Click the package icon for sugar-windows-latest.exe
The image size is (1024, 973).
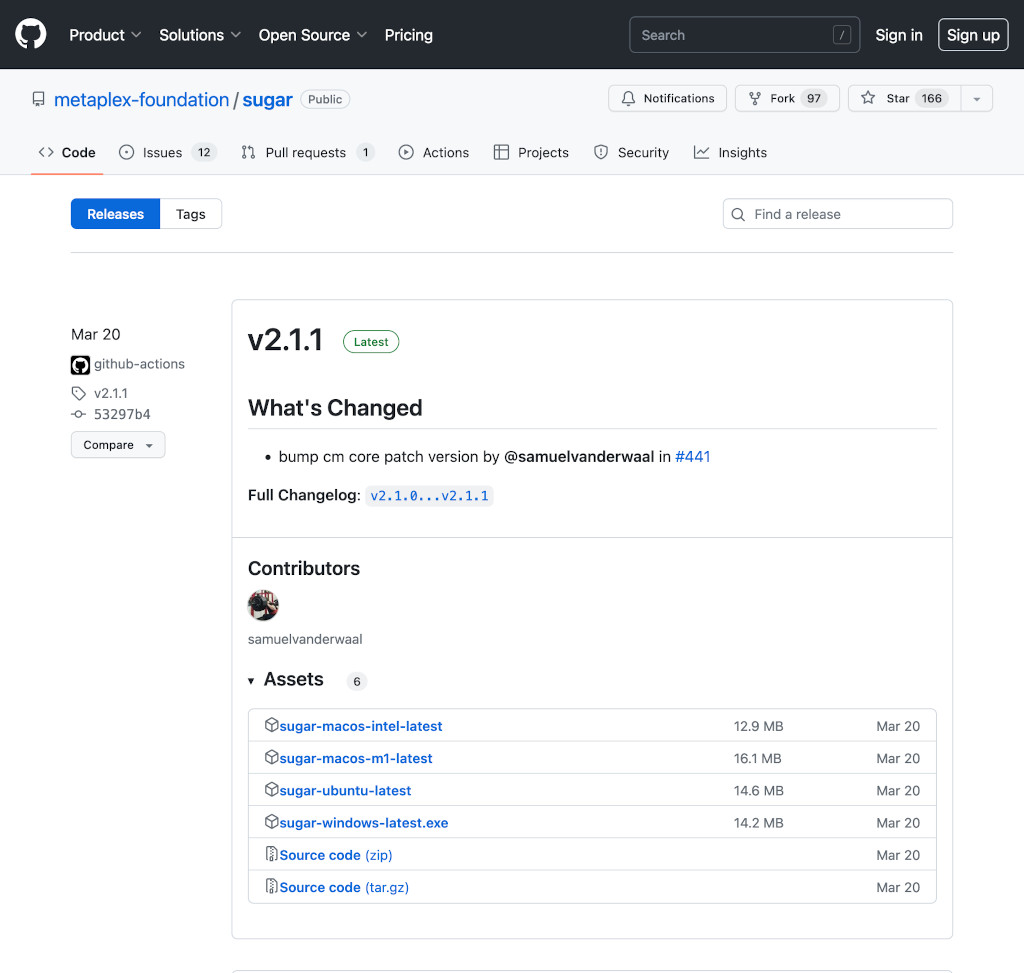pyautogui.click(x=272, y=821)
